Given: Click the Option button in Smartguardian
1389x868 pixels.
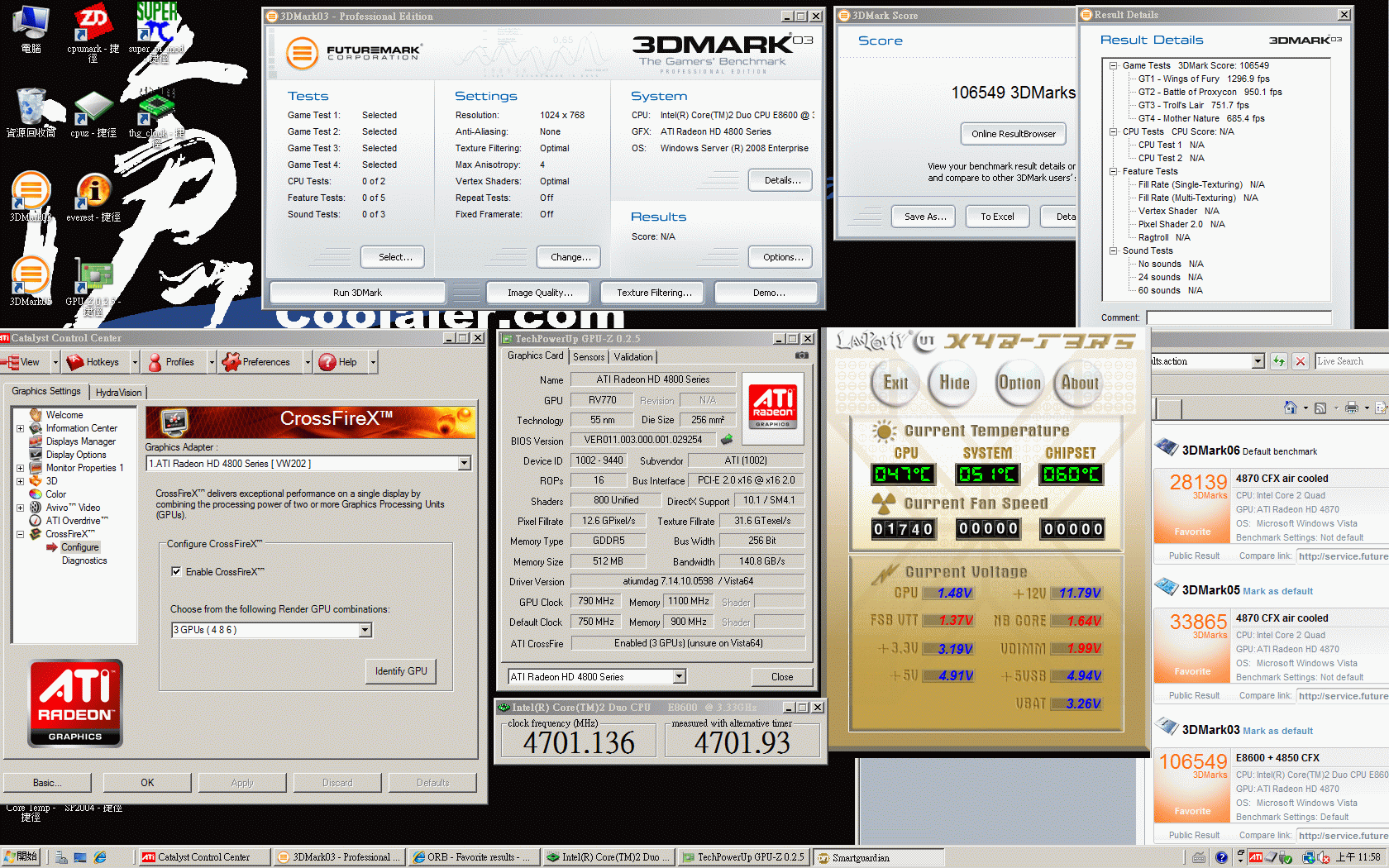Looking at the screenshot, I should click(x=1020, y=383).
